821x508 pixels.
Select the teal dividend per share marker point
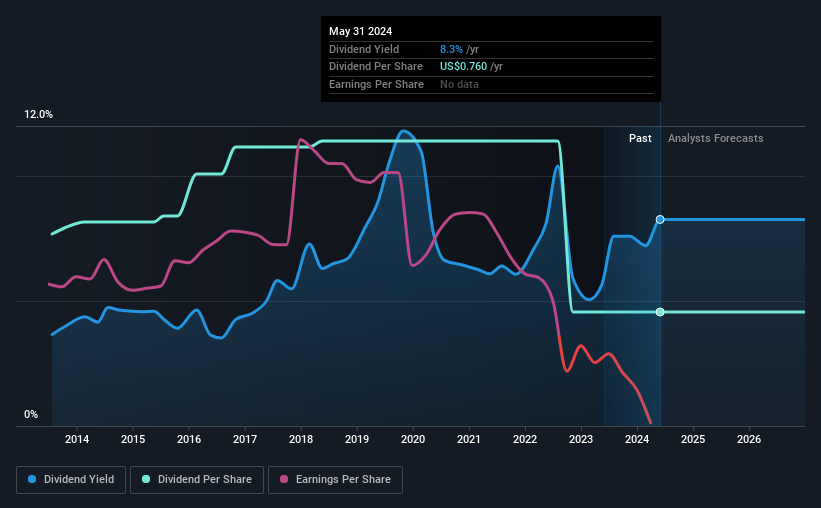(x=660, y=312)
